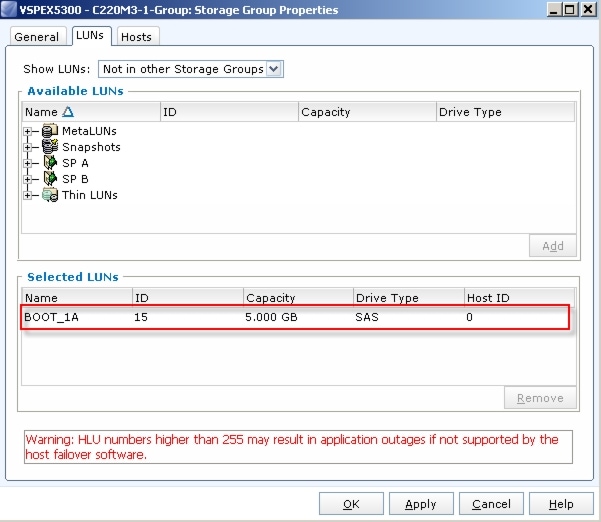Confirm with the OK button

(x=351, y=504)
